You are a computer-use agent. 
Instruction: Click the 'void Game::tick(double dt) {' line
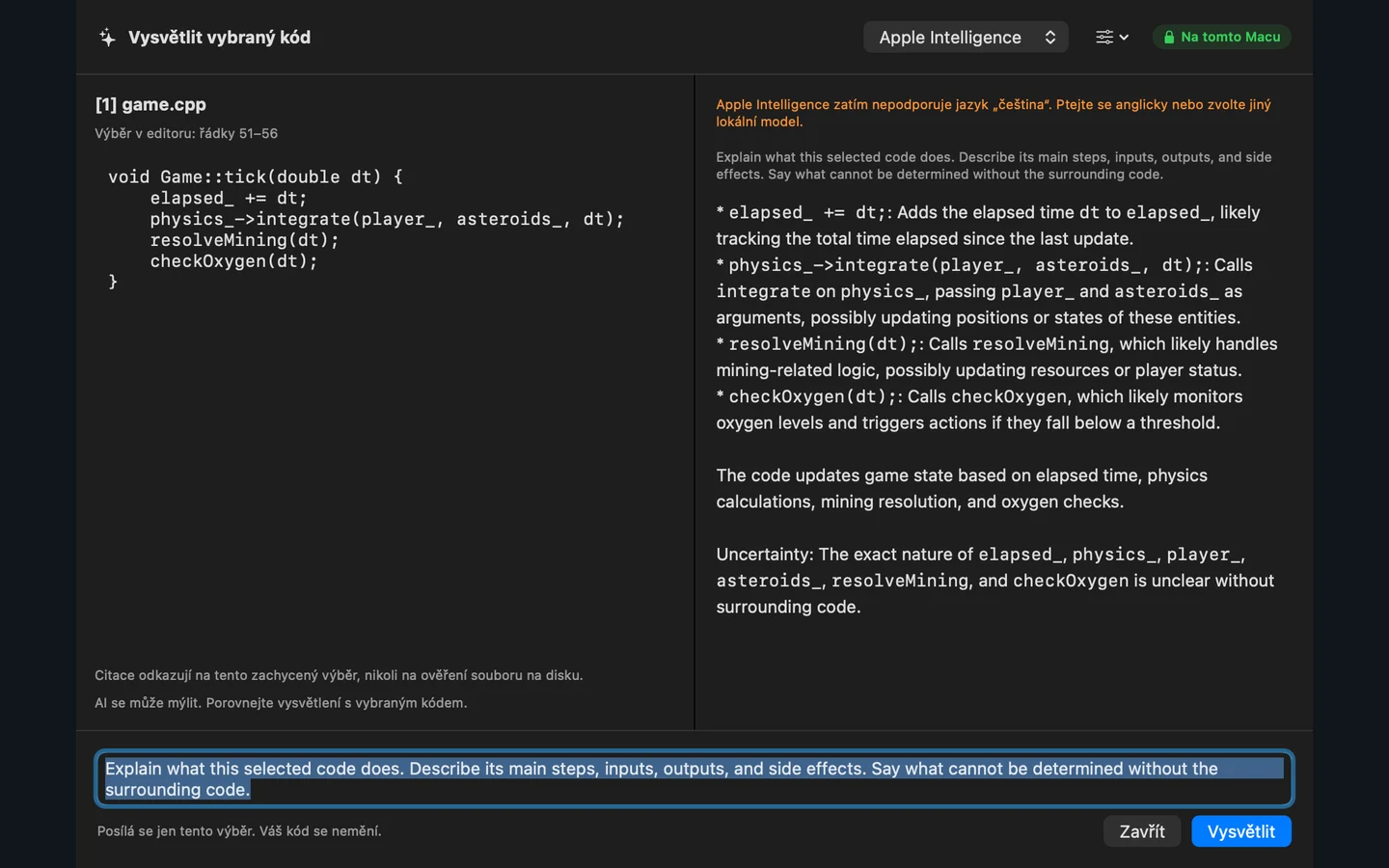coord(256,176)
